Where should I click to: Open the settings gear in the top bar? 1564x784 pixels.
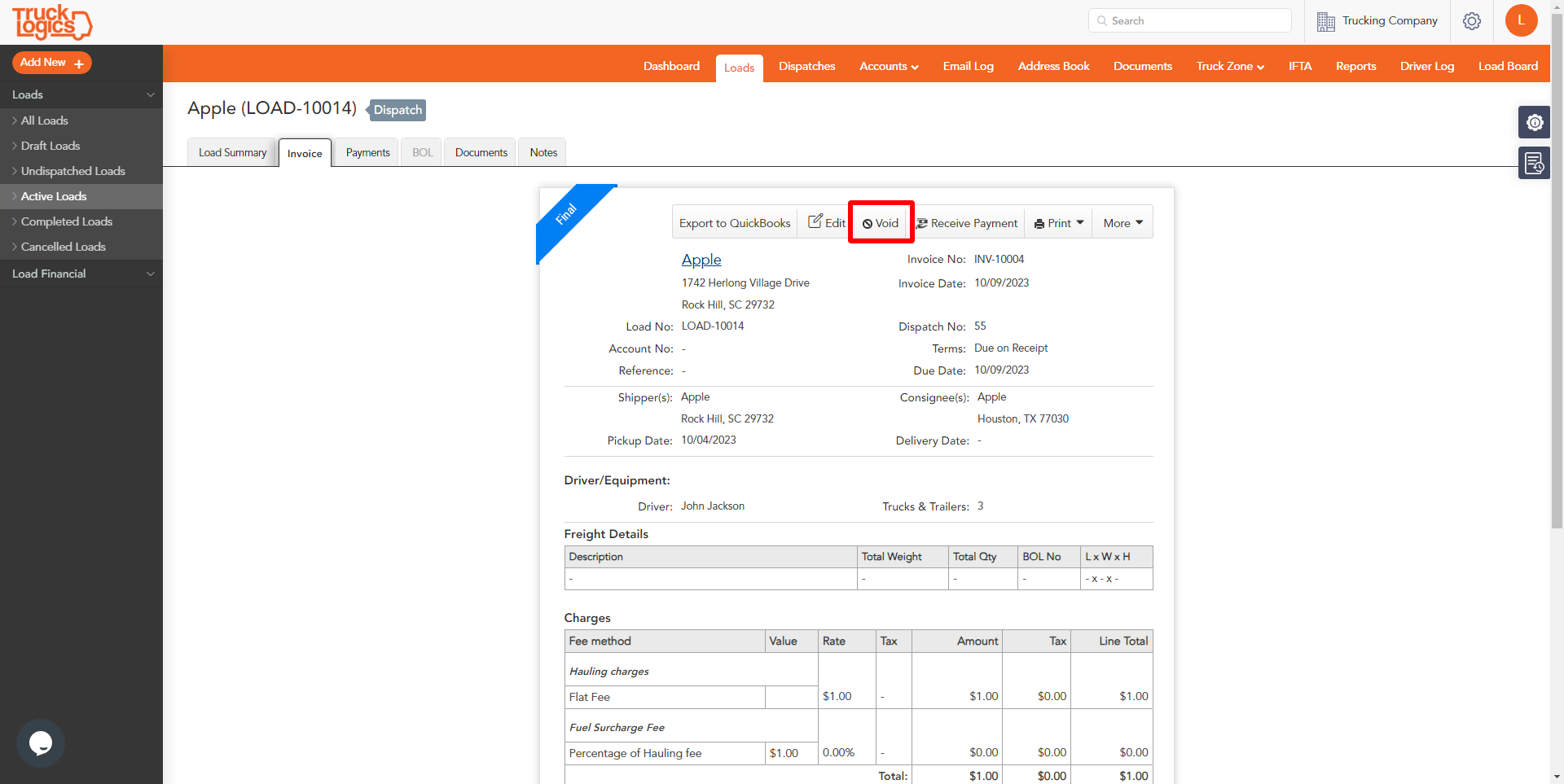point(1472,21)
